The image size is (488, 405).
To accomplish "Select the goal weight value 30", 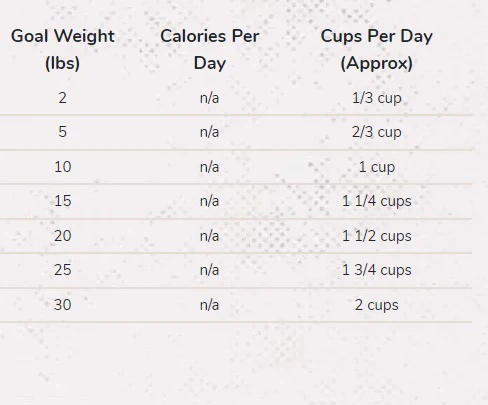I will point(63,305).
